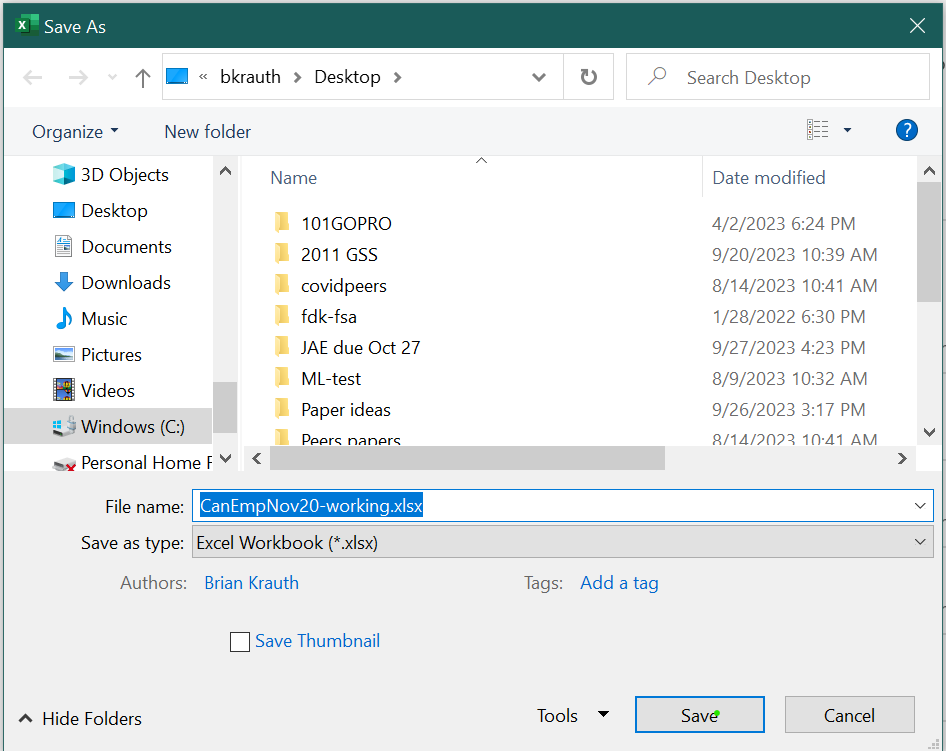
Task: Click the Save button
Action: 699,714
